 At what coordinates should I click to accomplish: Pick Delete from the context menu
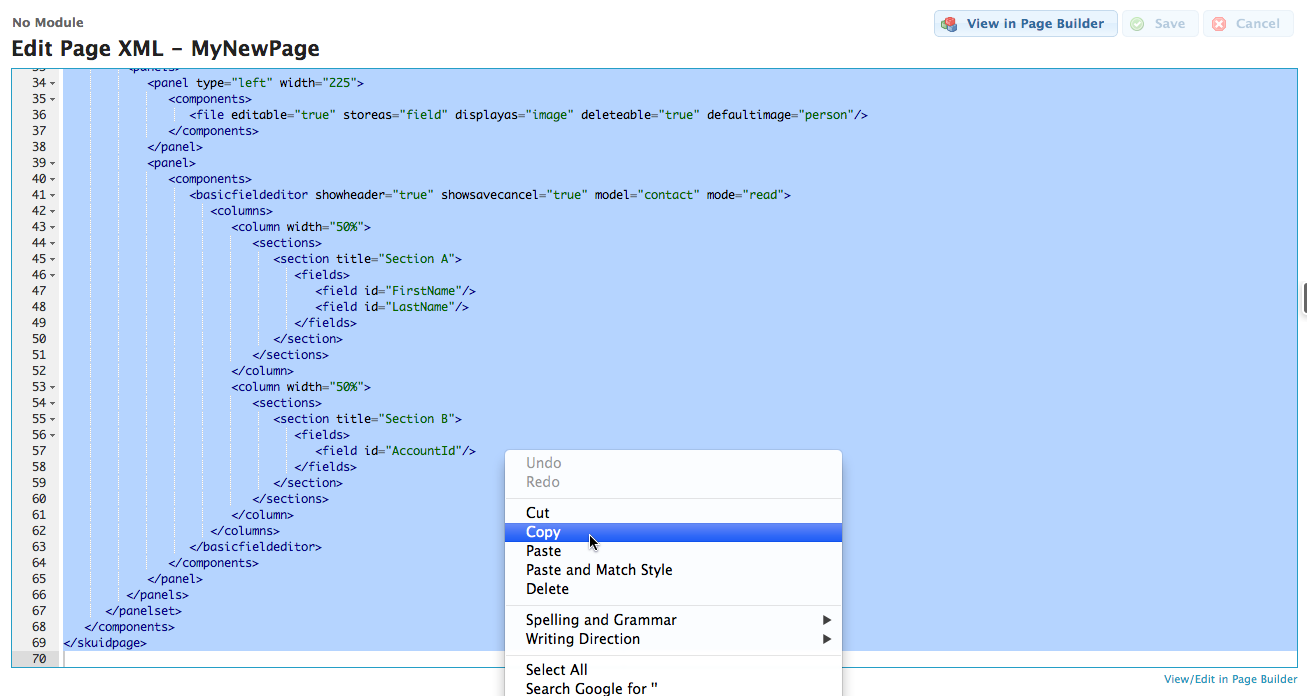pos(547,589)
